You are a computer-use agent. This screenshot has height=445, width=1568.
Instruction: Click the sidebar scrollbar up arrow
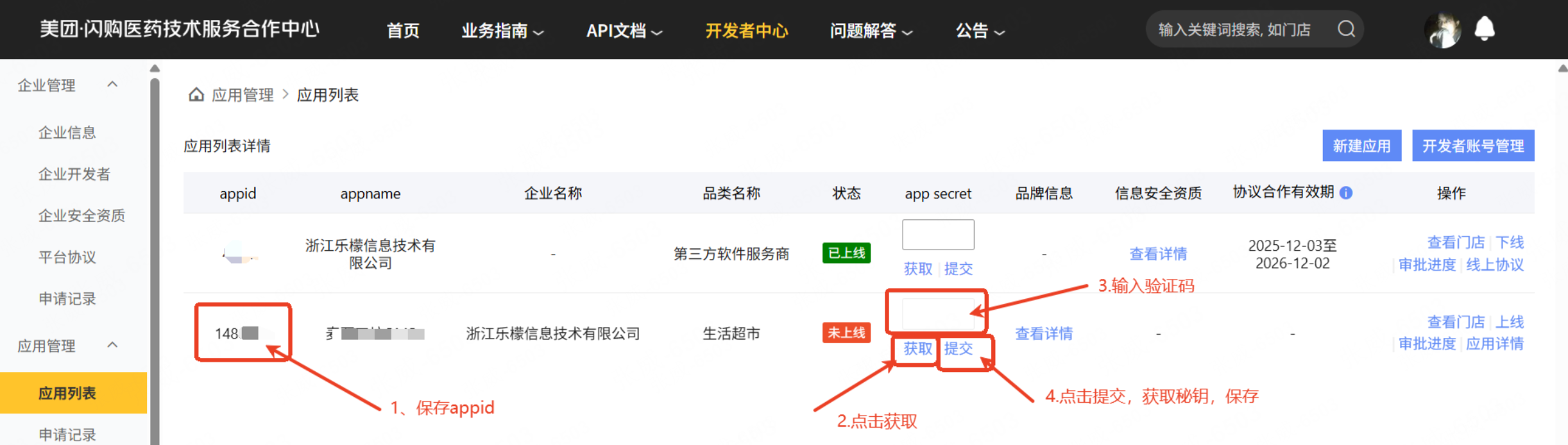click(x=155, y=68)
